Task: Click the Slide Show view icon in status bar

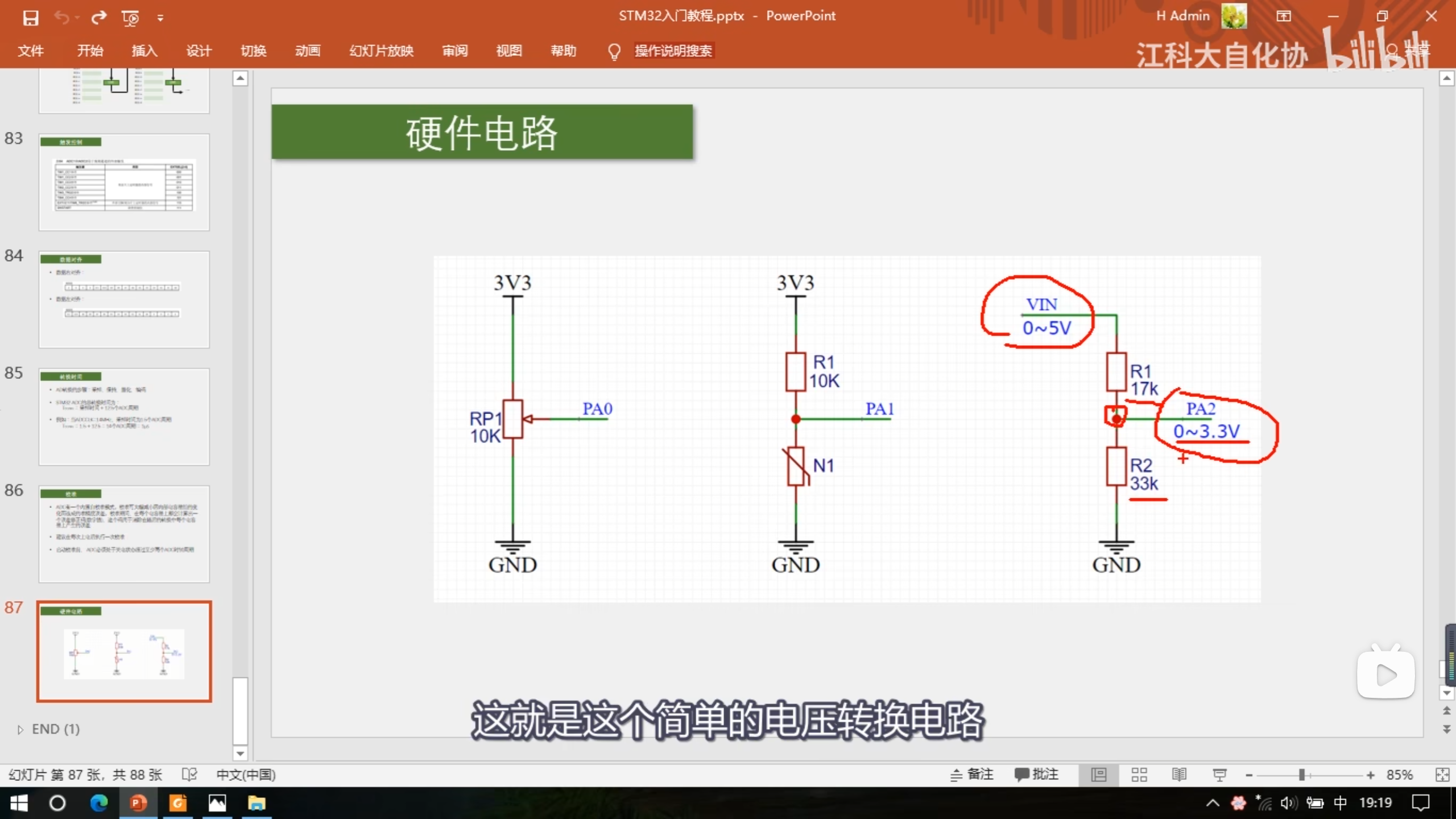Action: click(x=1219, y=774)
